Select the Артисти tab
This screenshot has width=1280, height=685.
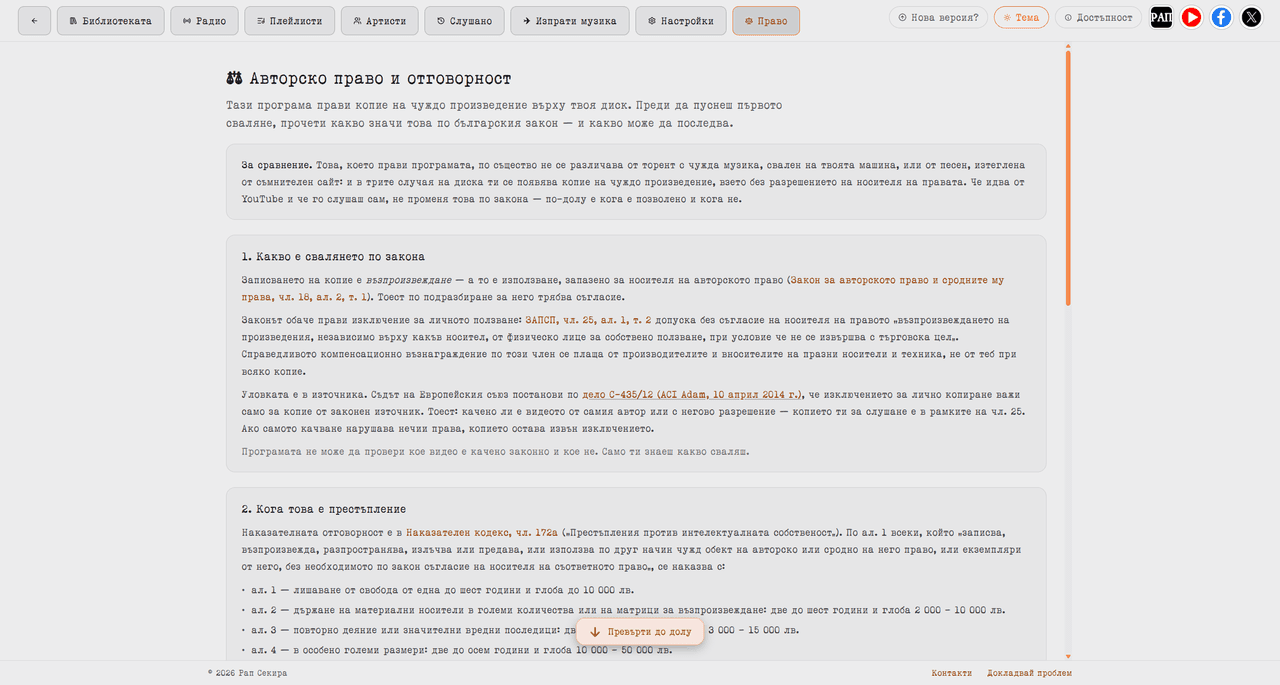point(379,20)
